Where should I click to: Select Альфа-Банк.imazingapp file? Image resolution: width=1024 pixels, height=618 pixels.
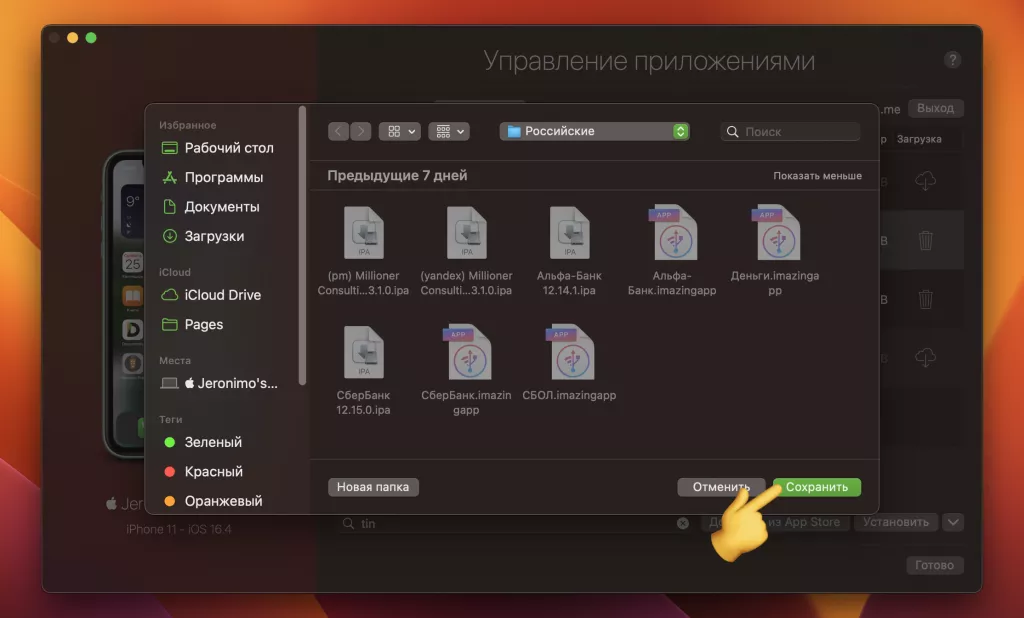672,252
